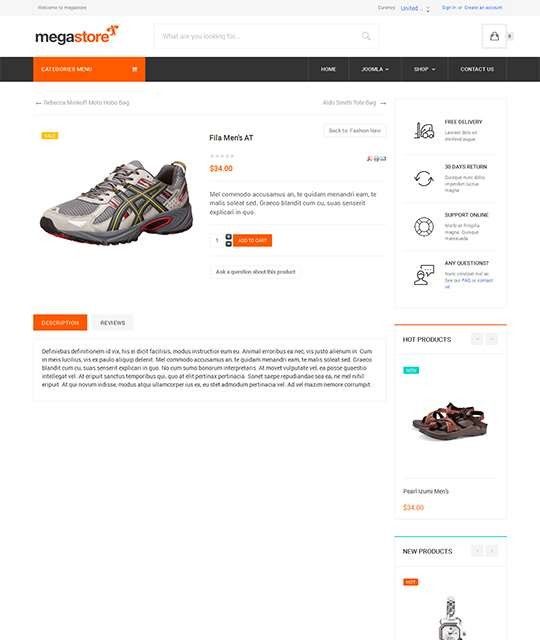Click the Support Online lifebuoy icon

(424, 227)
